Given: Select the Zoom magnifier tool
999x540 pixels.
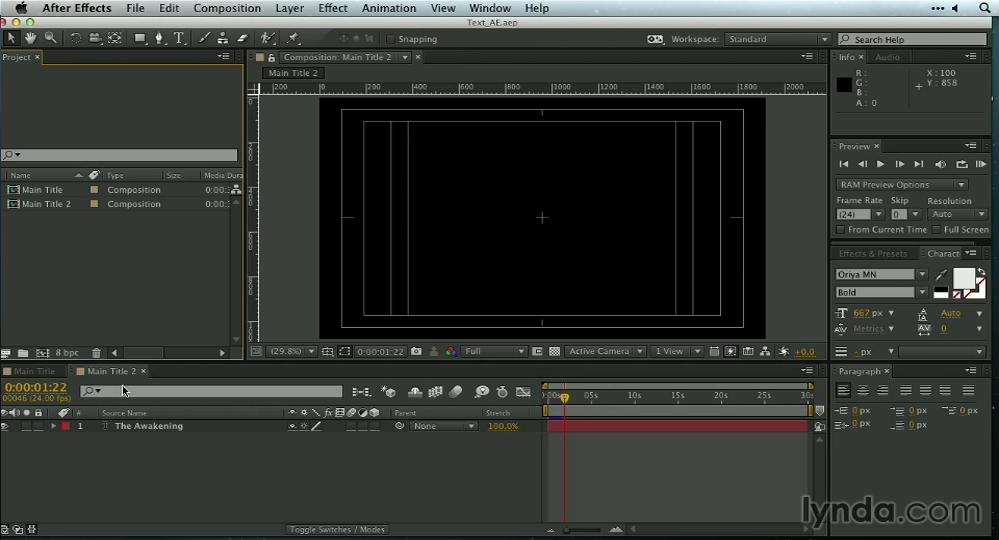Looking at the screenshot, I should pos(50,38).
